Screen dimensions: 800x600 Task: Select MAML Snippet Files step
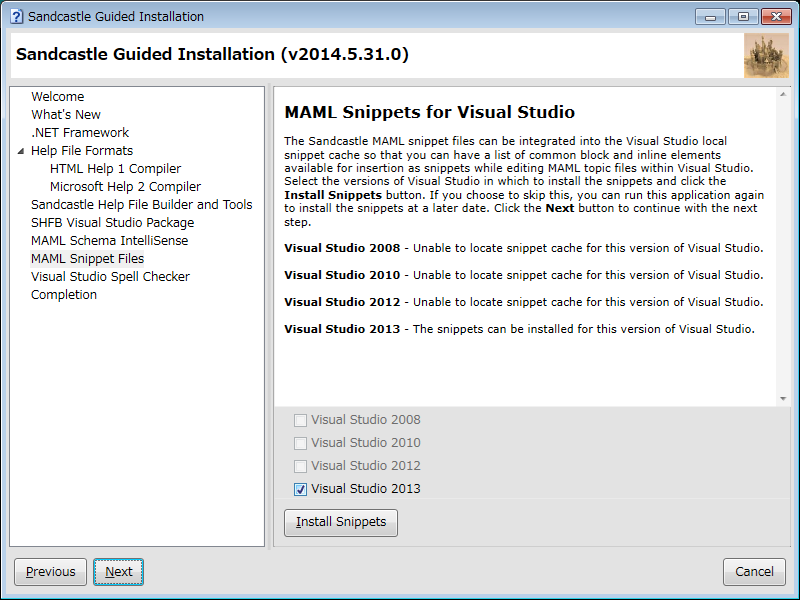(88, 259)
